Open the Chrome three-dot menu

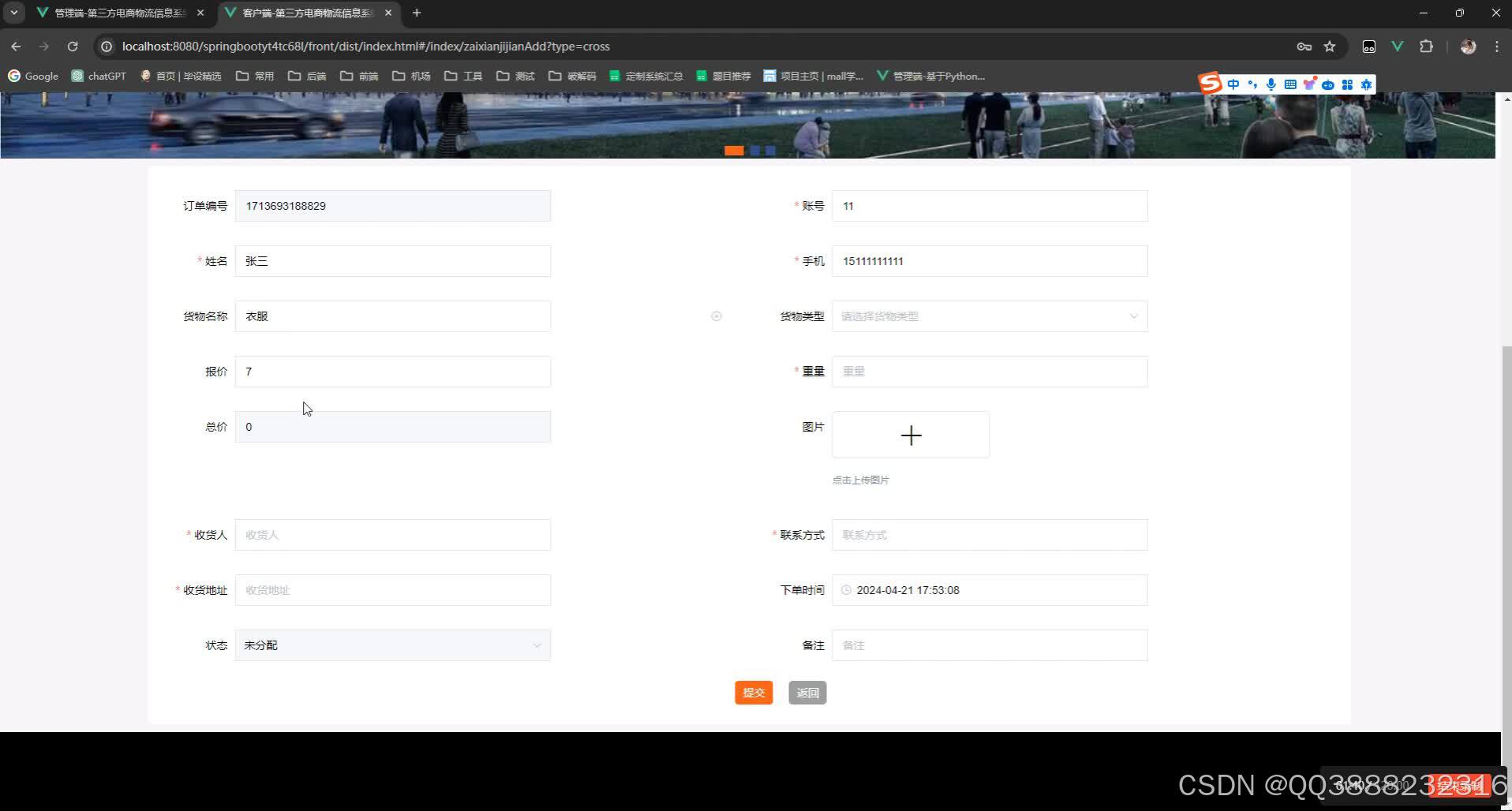(x=1496, y=46)
